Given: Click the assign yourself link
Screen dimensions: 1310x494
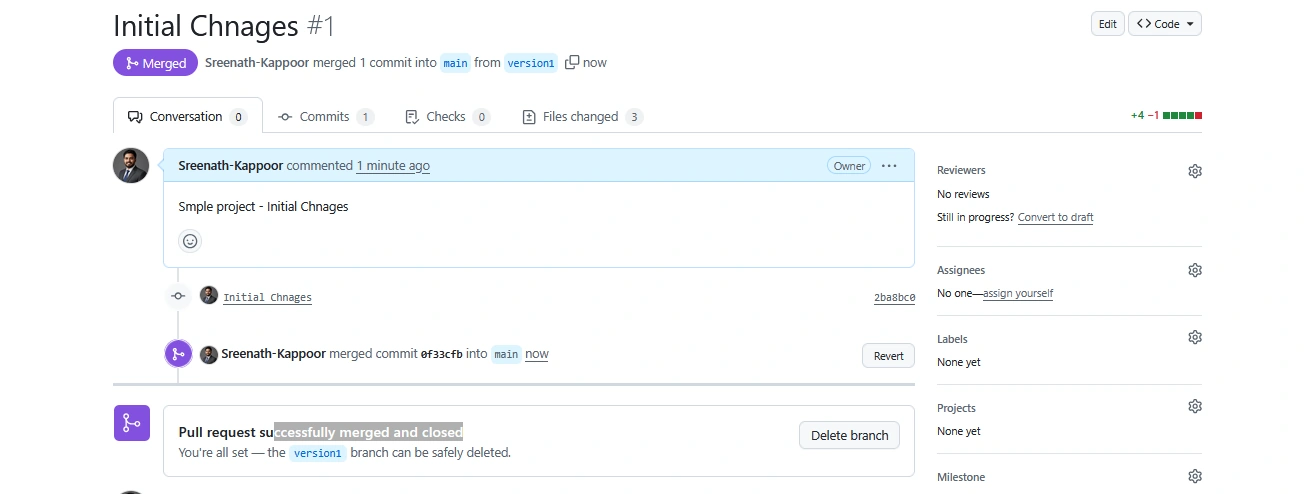Looking at the screenshot, I should [1018, 293].
